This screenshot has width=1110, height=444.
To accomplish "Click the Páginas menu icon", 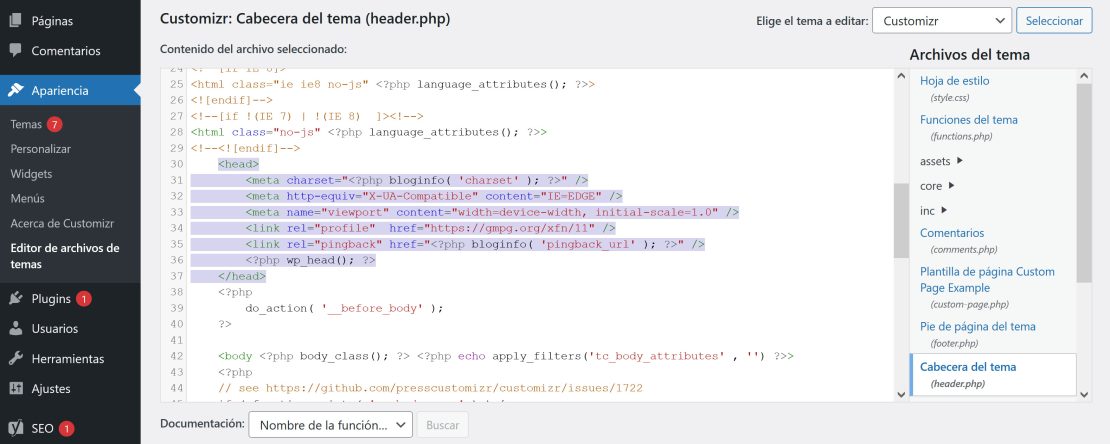I will tap(16, 21).
